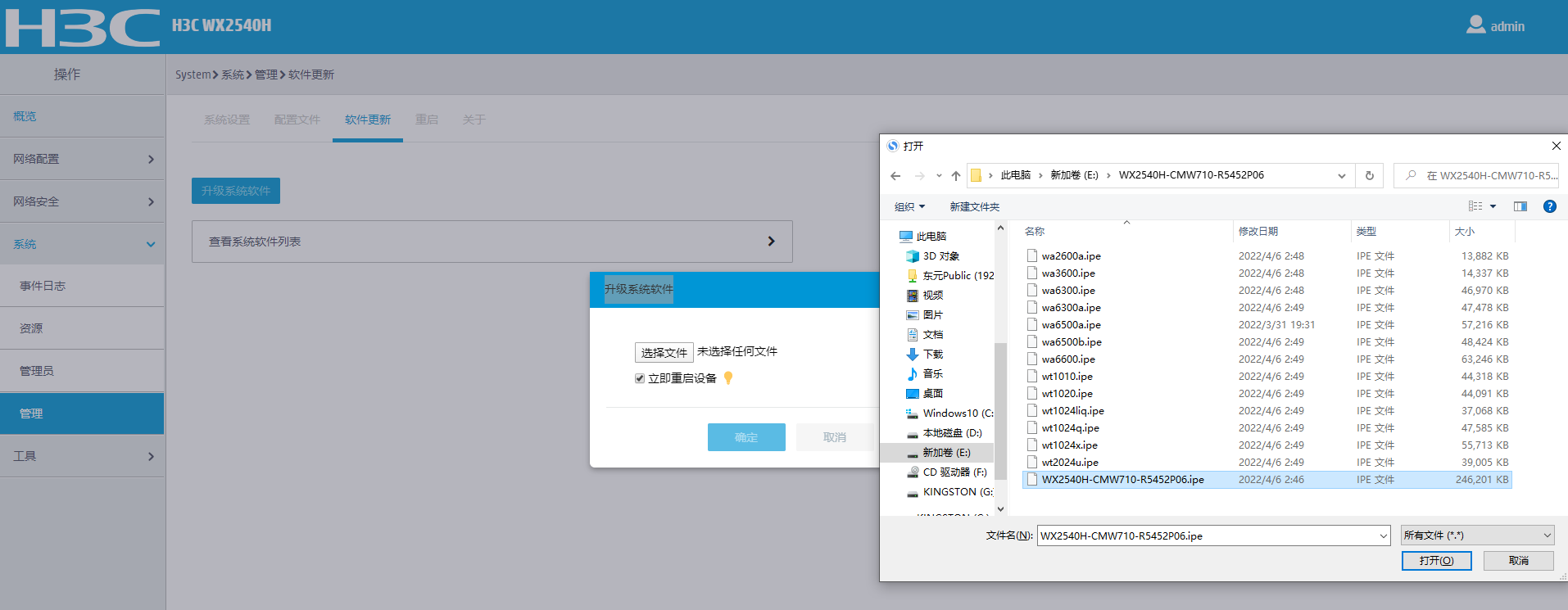Switch to the 配置文件 tab
This screenshot has height=610, width=1568.
(297, 120)
